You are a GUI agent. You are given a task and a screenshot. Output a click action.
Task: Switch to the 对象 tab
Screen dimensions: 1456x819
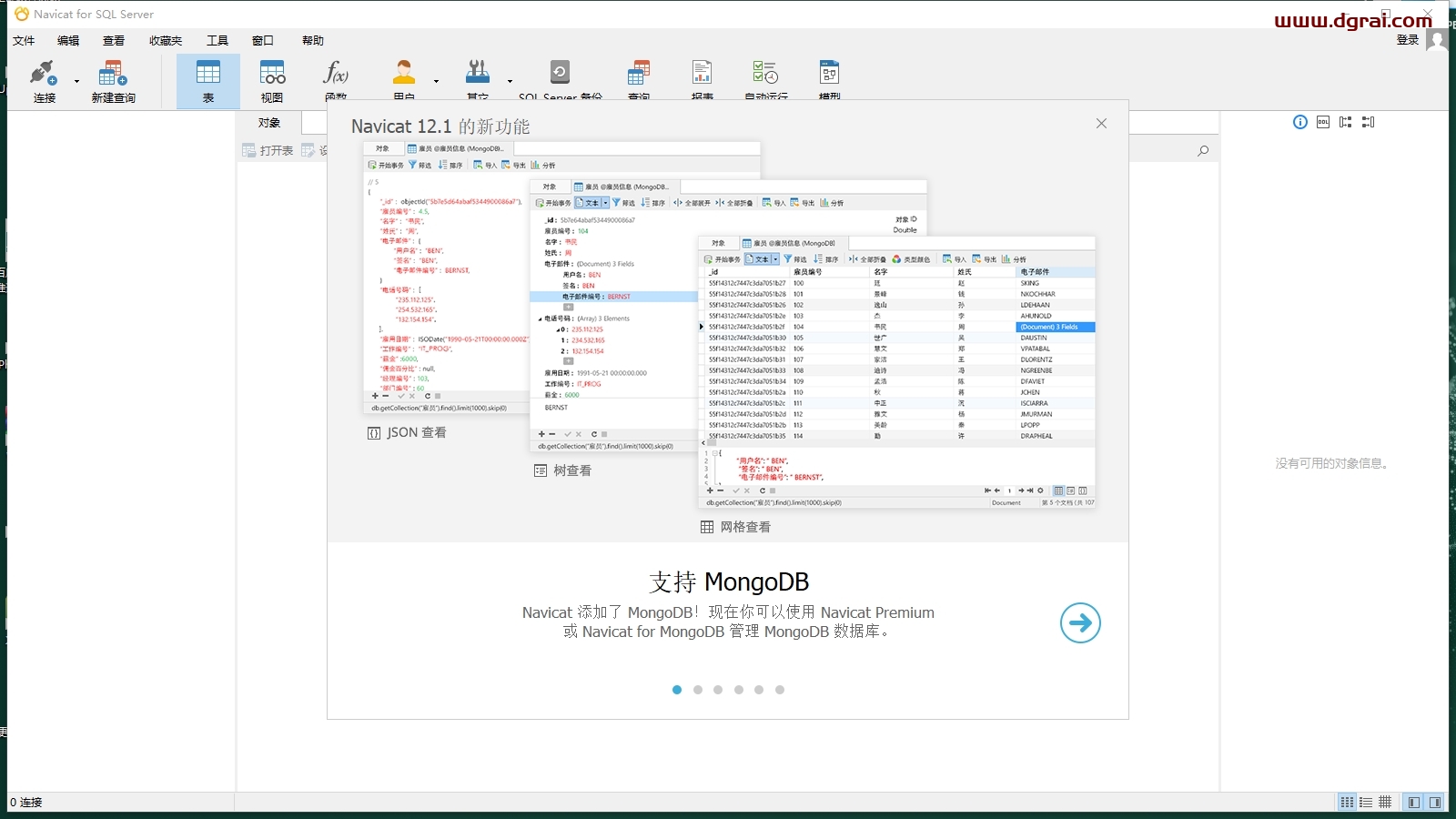[x=269, y=123]
